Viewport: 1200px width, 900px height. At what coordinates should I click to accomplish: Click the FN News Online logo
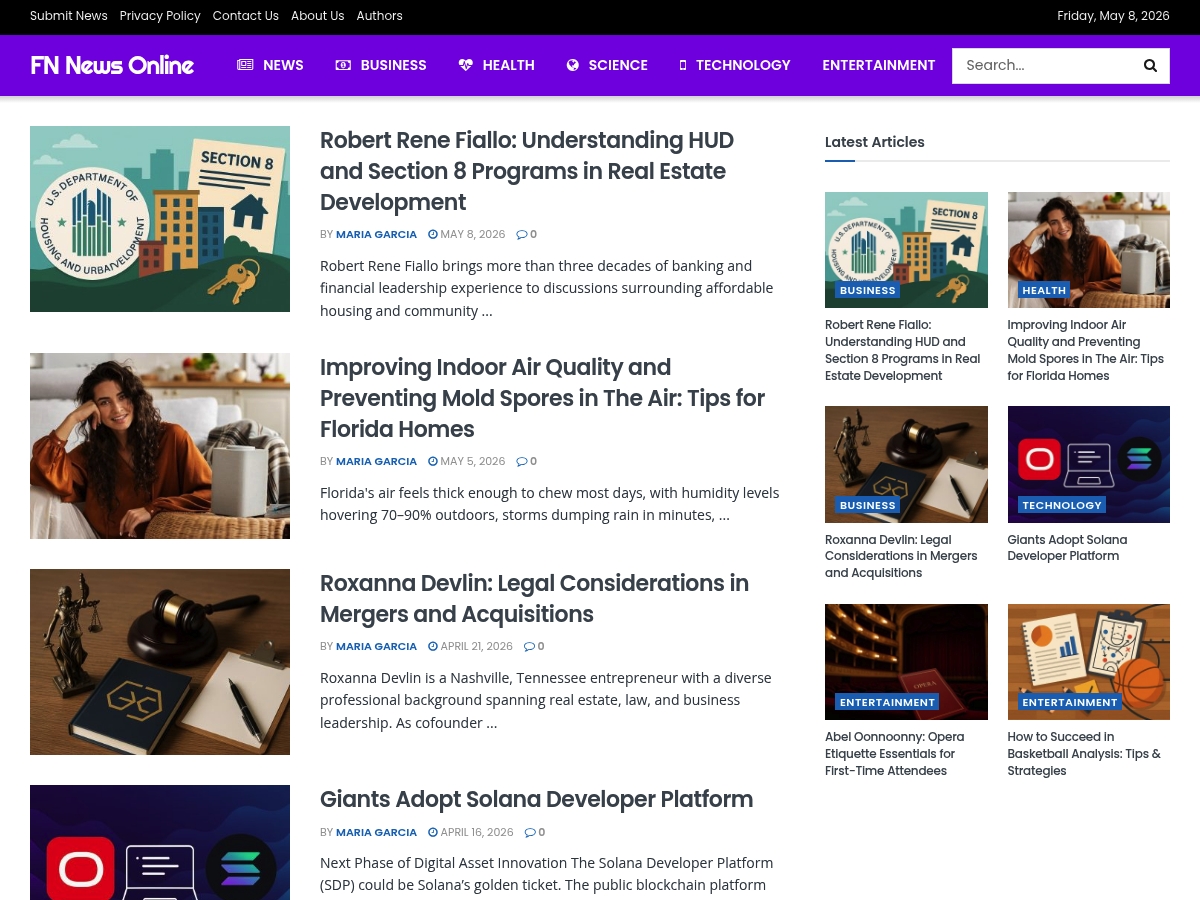pos(112,66)
